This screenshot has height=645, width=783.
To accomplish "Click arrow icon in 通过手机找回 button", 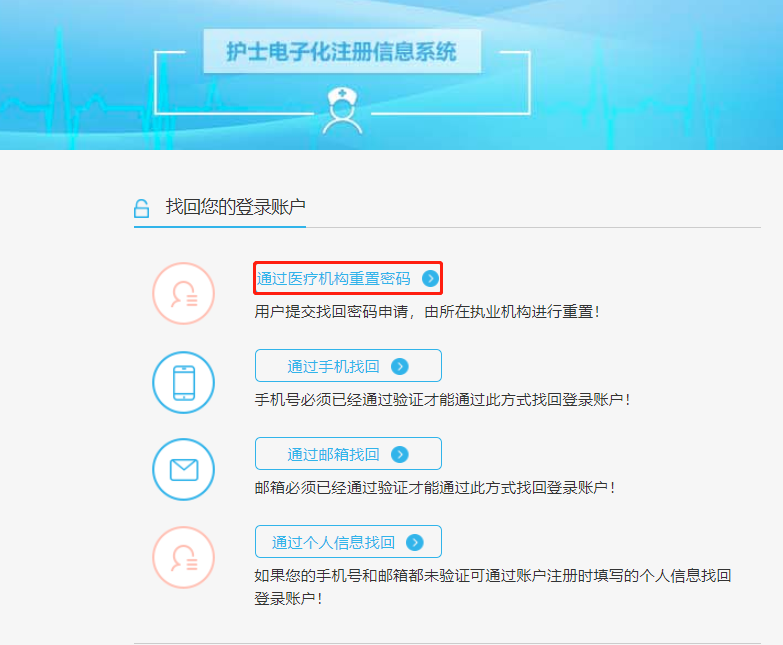I will [399, 366].
